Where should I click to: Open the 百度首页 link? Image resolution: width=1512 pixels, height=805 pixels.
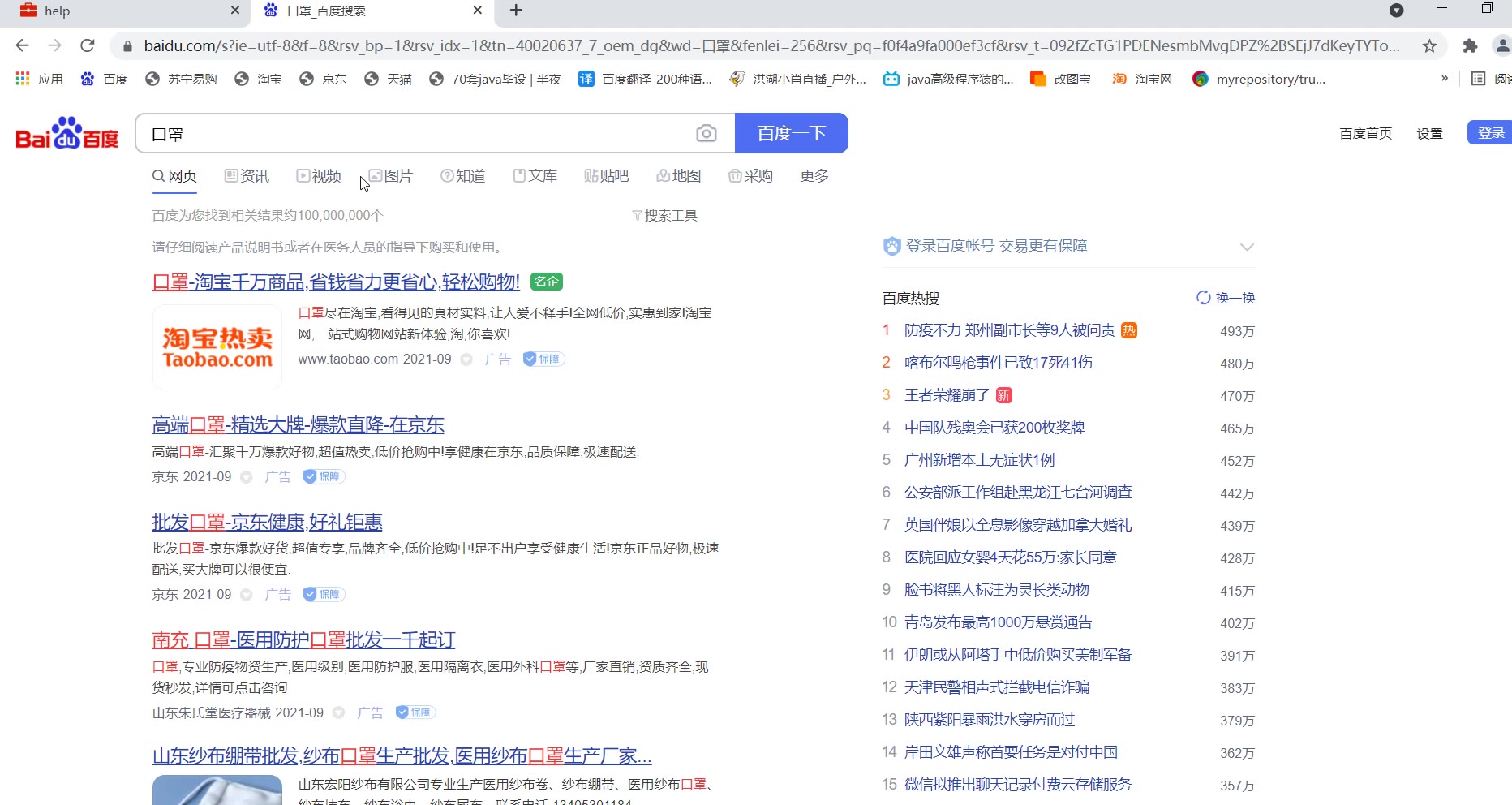click(1366, 133)
